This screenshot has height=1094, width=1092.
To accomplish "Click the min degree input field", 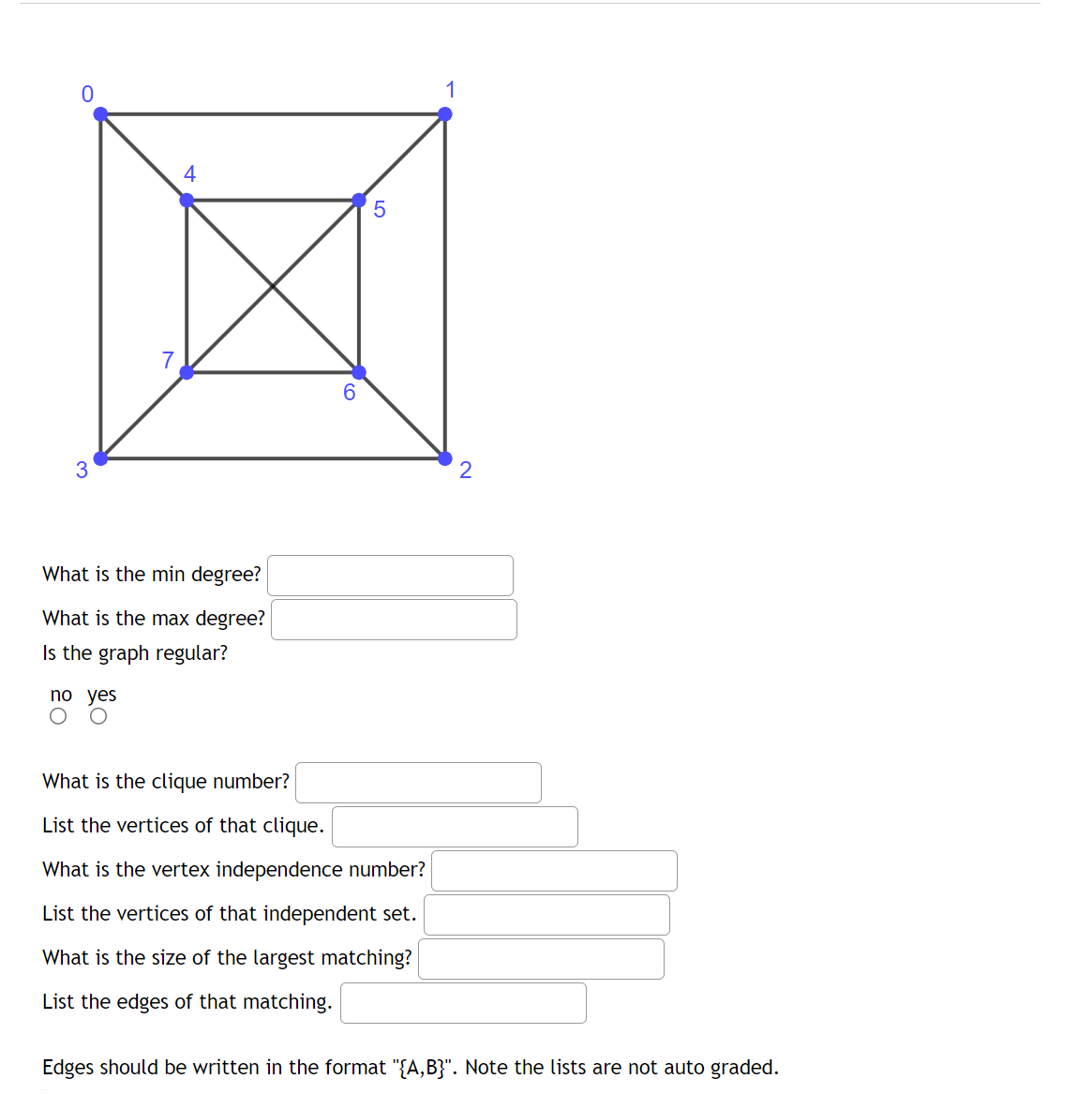I will [389, 575].
